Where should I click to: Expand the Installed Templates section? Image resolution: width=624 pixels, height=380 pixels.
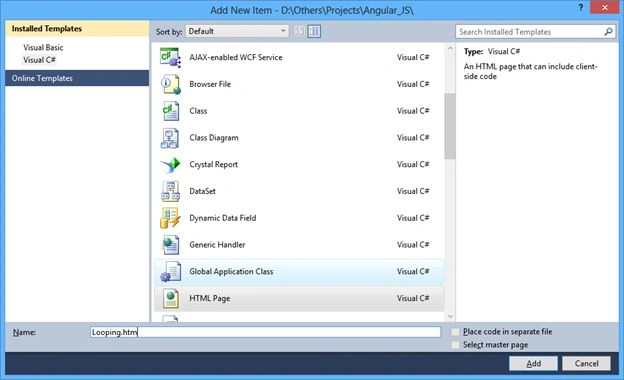(77, 29)
